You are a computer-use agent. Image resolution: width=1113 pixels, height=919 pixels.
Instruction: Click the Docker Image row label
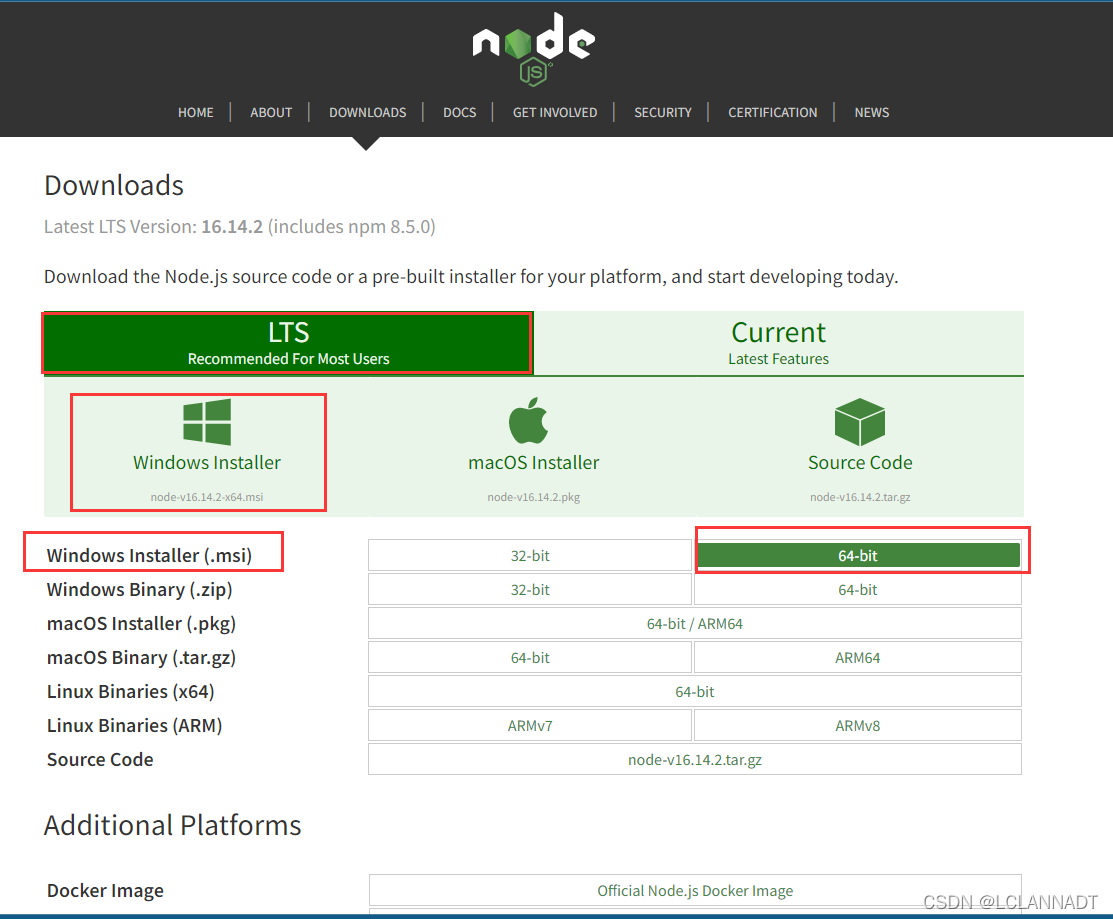pos(105,891)
